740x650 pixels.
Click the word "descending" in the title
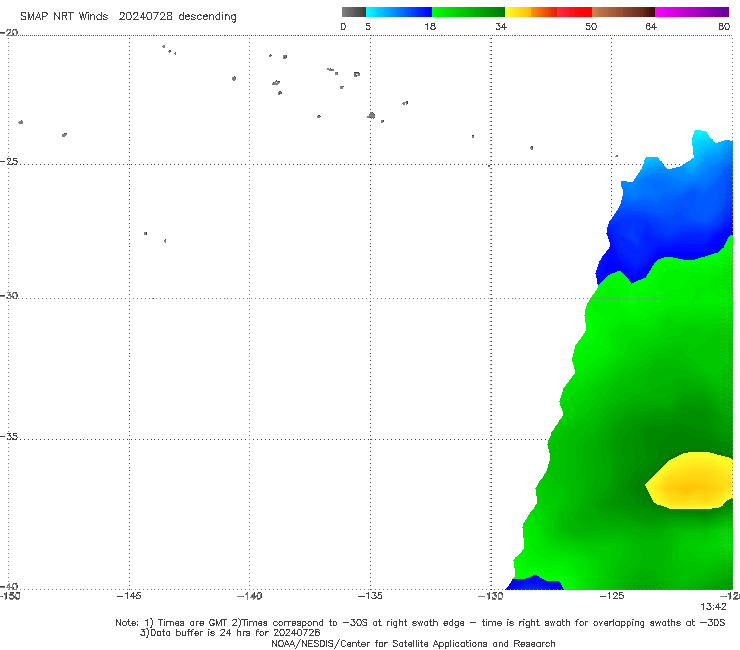(x=207, y=17)
